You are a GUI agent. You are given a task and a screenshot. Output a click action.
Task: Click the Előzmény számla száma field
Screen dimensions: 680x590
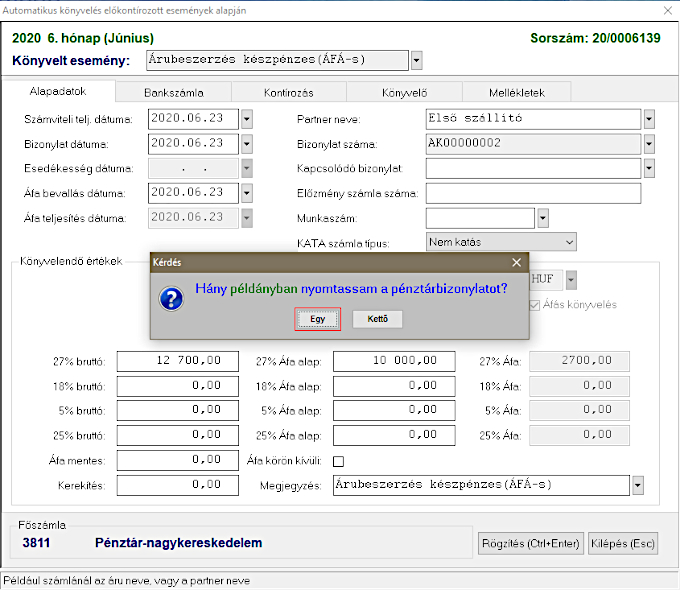click(532, 193)
